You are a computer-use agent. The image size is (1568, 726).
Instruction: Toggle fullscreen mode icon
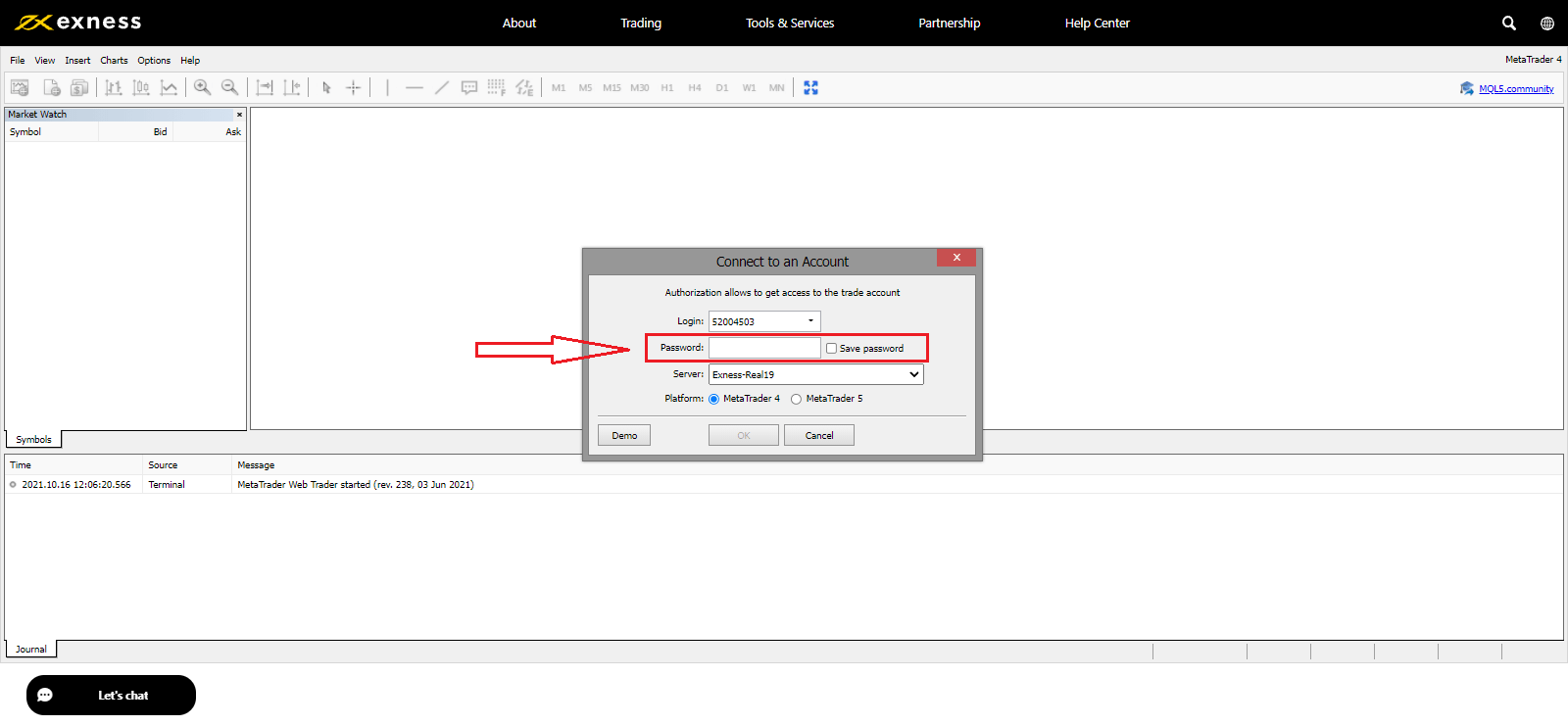point(810,87)
